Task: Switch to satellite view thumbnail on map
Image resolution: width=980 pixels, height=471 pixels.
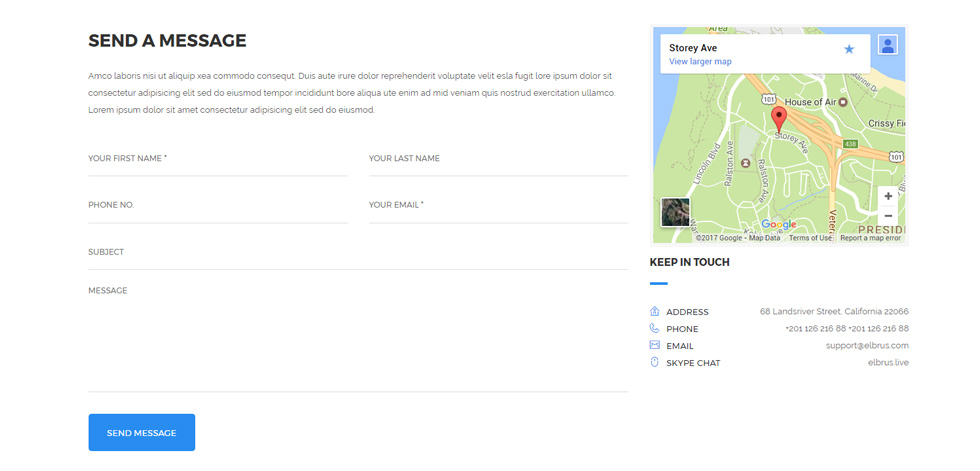Action: pyautogui.click(x=675, y=212)
